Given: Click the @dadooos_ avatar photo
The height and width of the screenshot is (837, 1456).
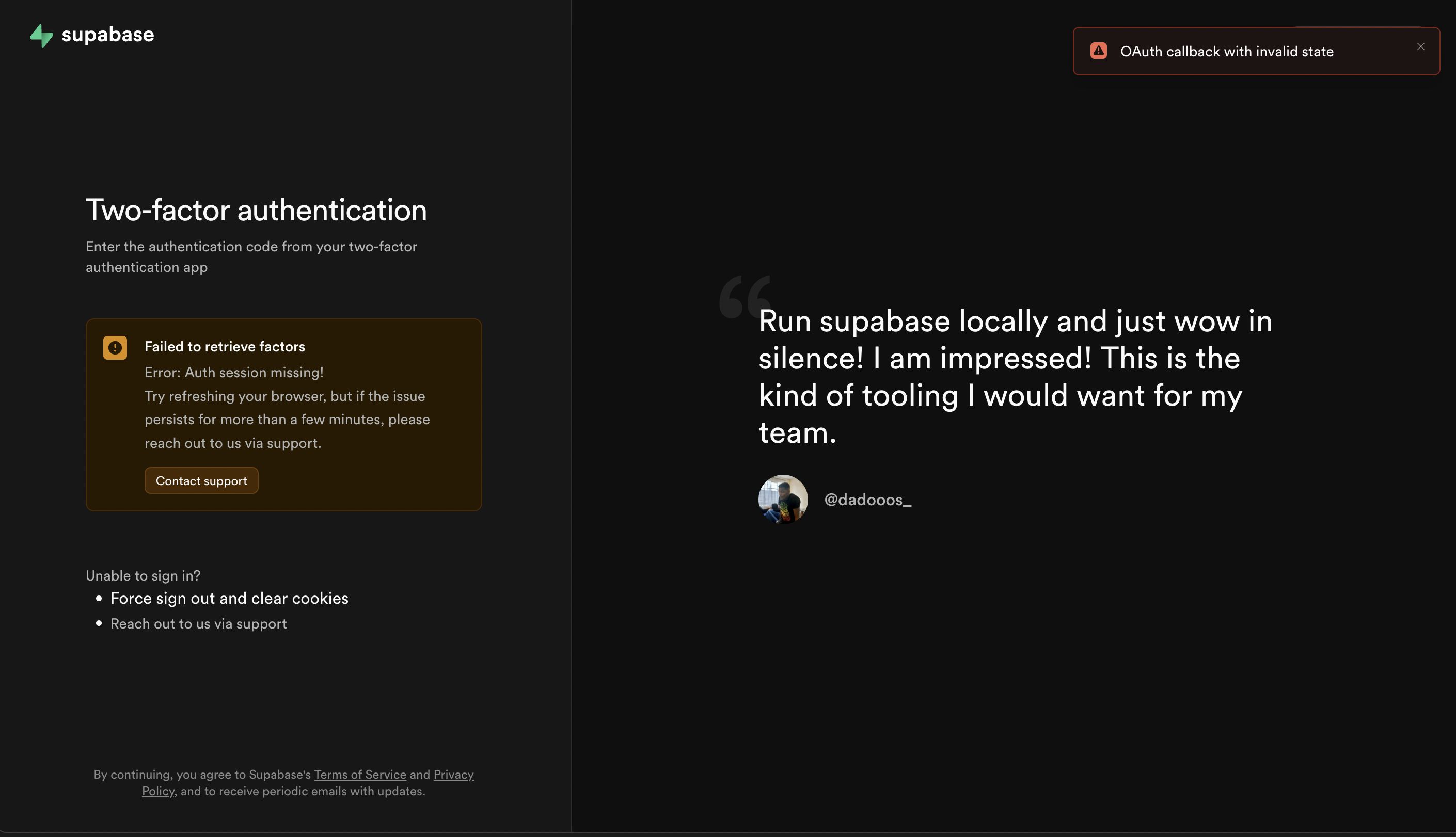Looking at the screenshot, I should [783, 499].
